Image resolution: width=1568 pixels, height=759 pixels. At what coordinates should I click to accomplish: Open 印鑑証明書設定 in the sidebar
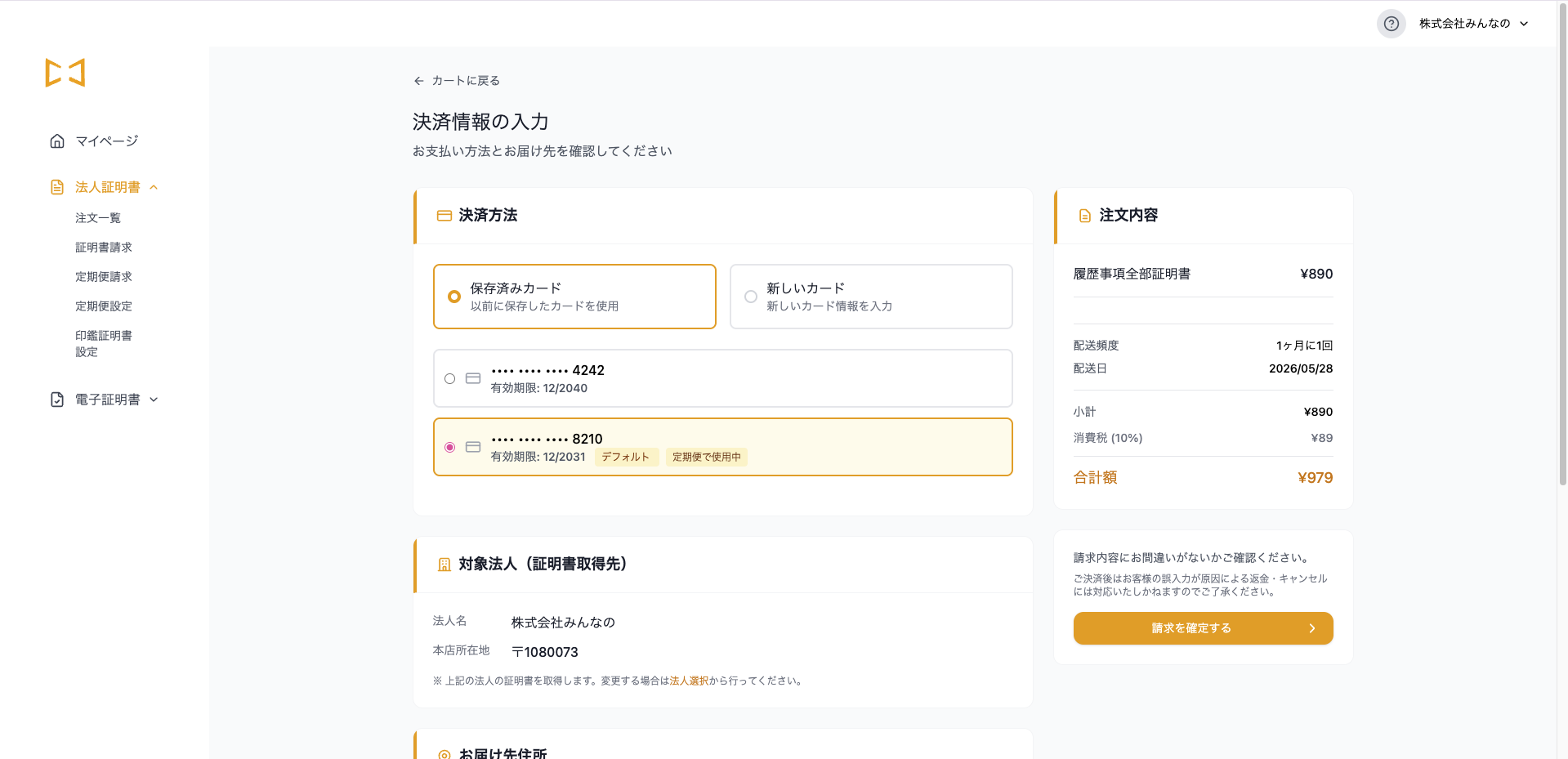click(104, 344)
